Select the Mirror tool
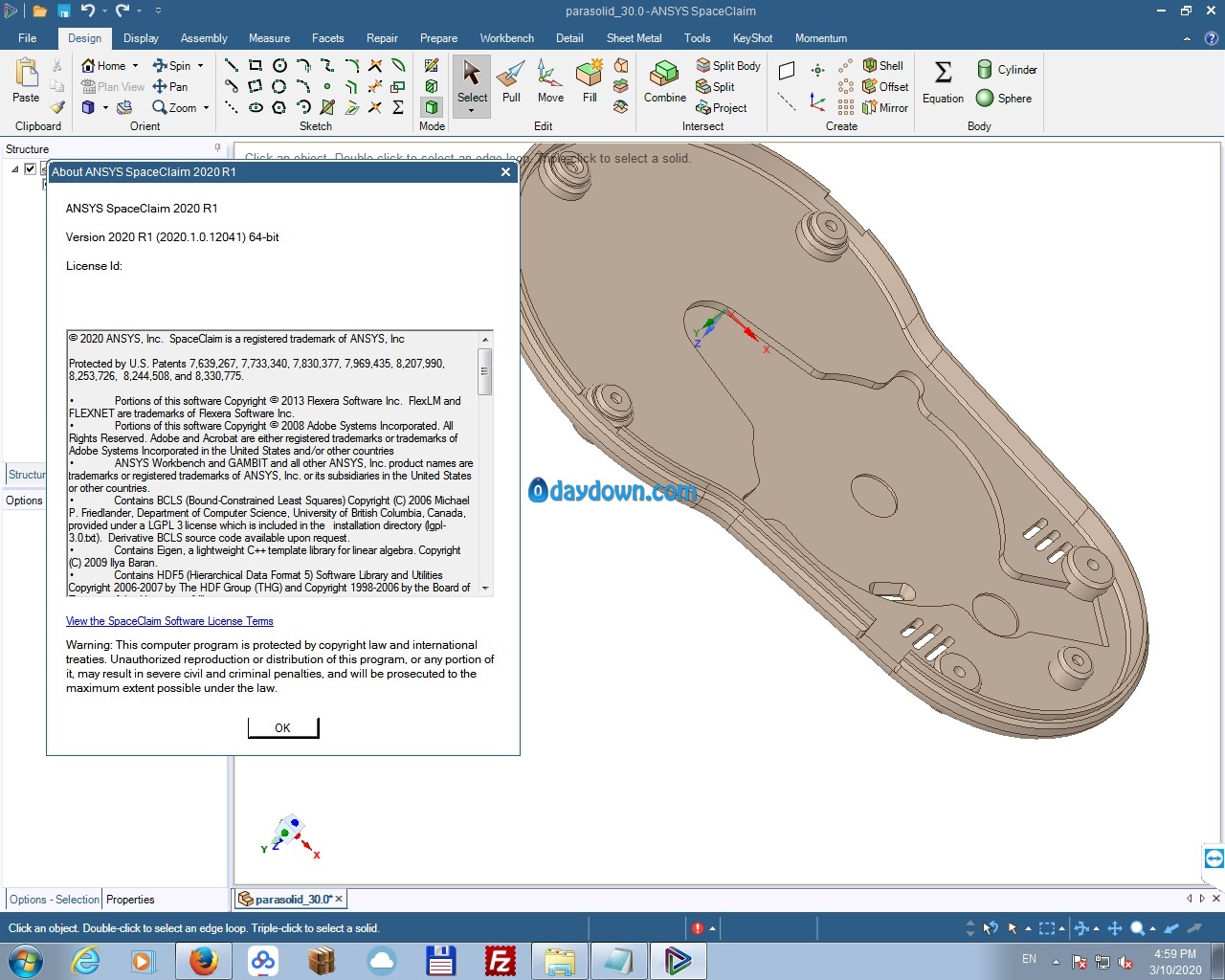 [x=885, y=107]
